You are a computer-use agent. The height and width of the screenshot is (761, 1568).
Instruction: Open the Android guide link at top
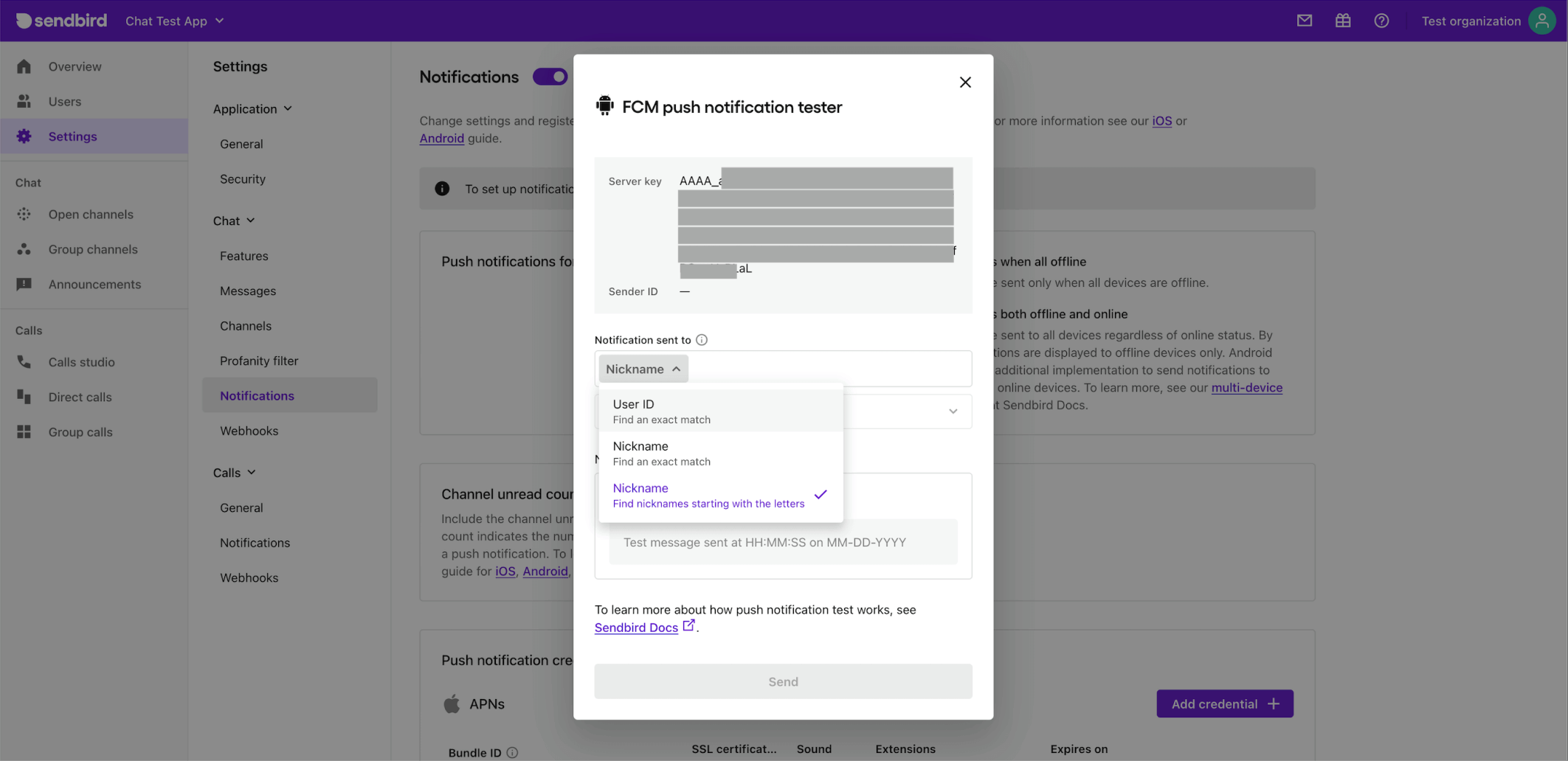(442, 138)
